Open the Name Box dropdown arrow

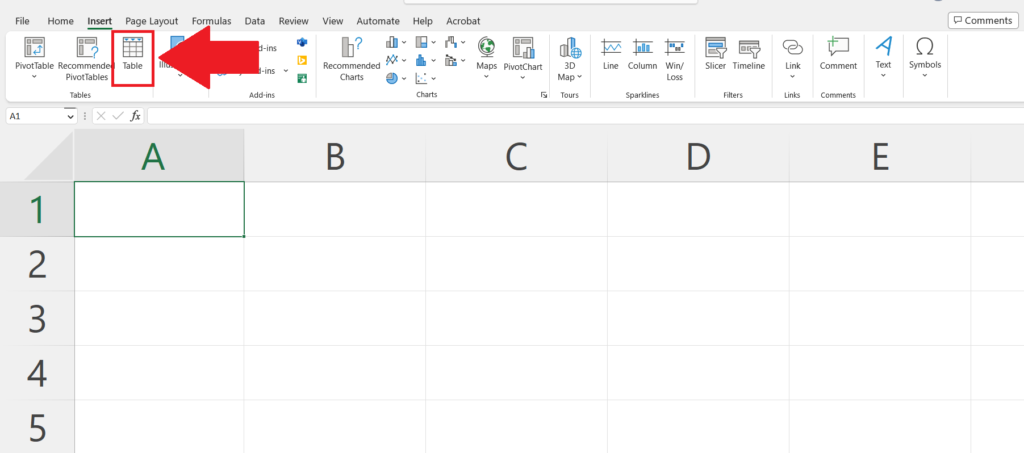70,117
